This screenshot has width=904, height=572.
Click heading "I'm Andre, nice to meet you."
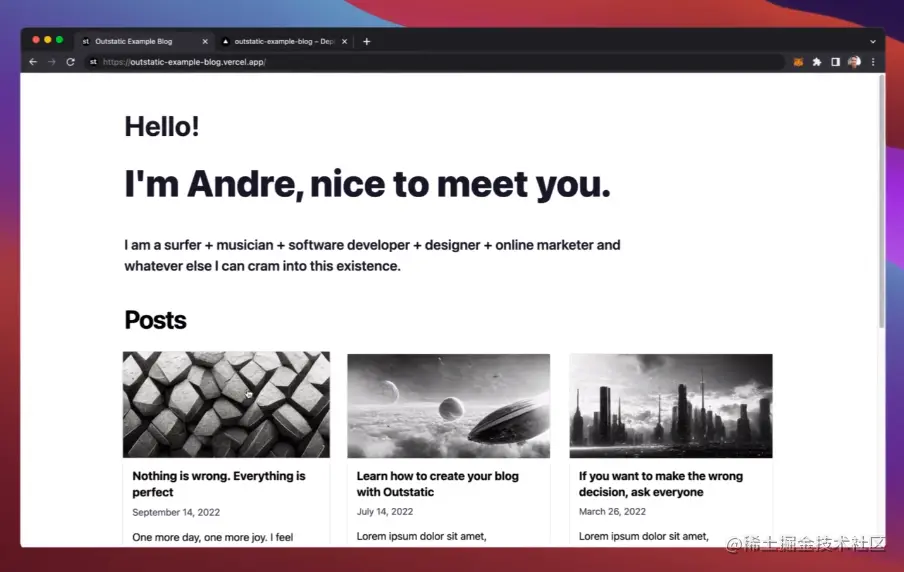pyautogui.click(x=367, y=184)
